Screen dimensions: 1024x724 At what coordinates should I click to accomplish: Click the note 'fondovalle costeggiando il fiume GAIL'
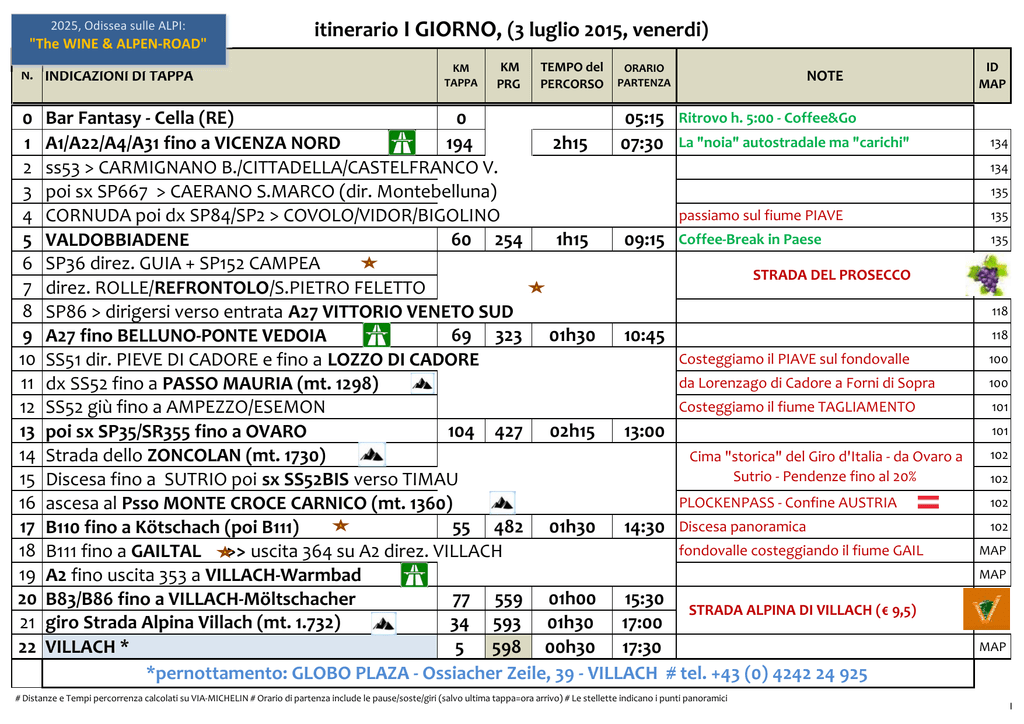[801, 550]
